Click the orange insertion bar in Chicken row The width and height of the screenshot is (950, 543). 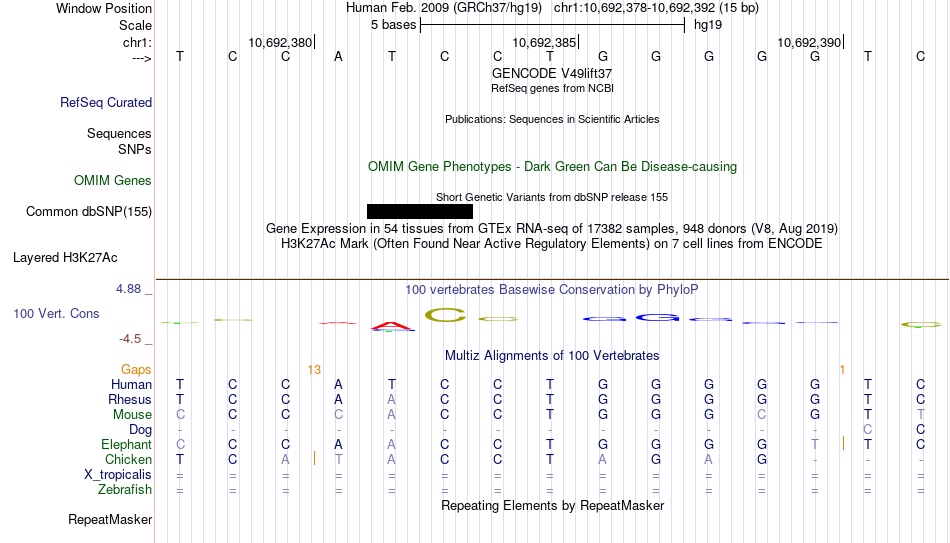(x=314, y=459)
